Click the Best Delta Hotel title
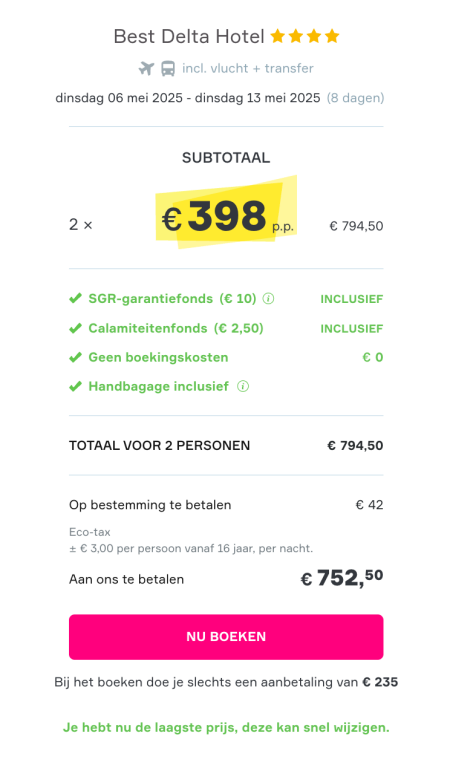Screen dimensions: 450x762 click(189, 36)
